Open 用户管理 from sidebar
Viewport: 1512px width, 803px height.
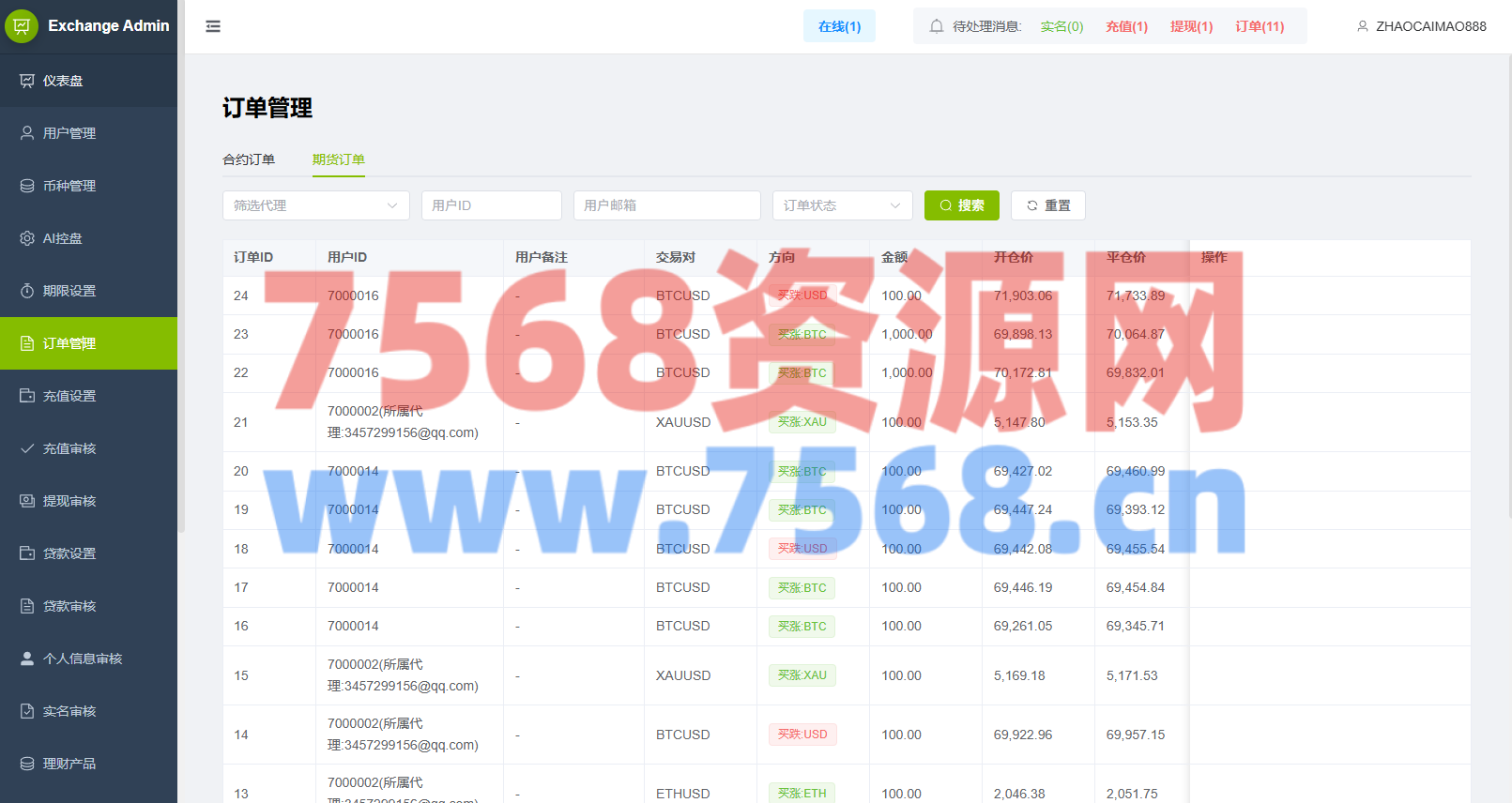click(69, 133)
